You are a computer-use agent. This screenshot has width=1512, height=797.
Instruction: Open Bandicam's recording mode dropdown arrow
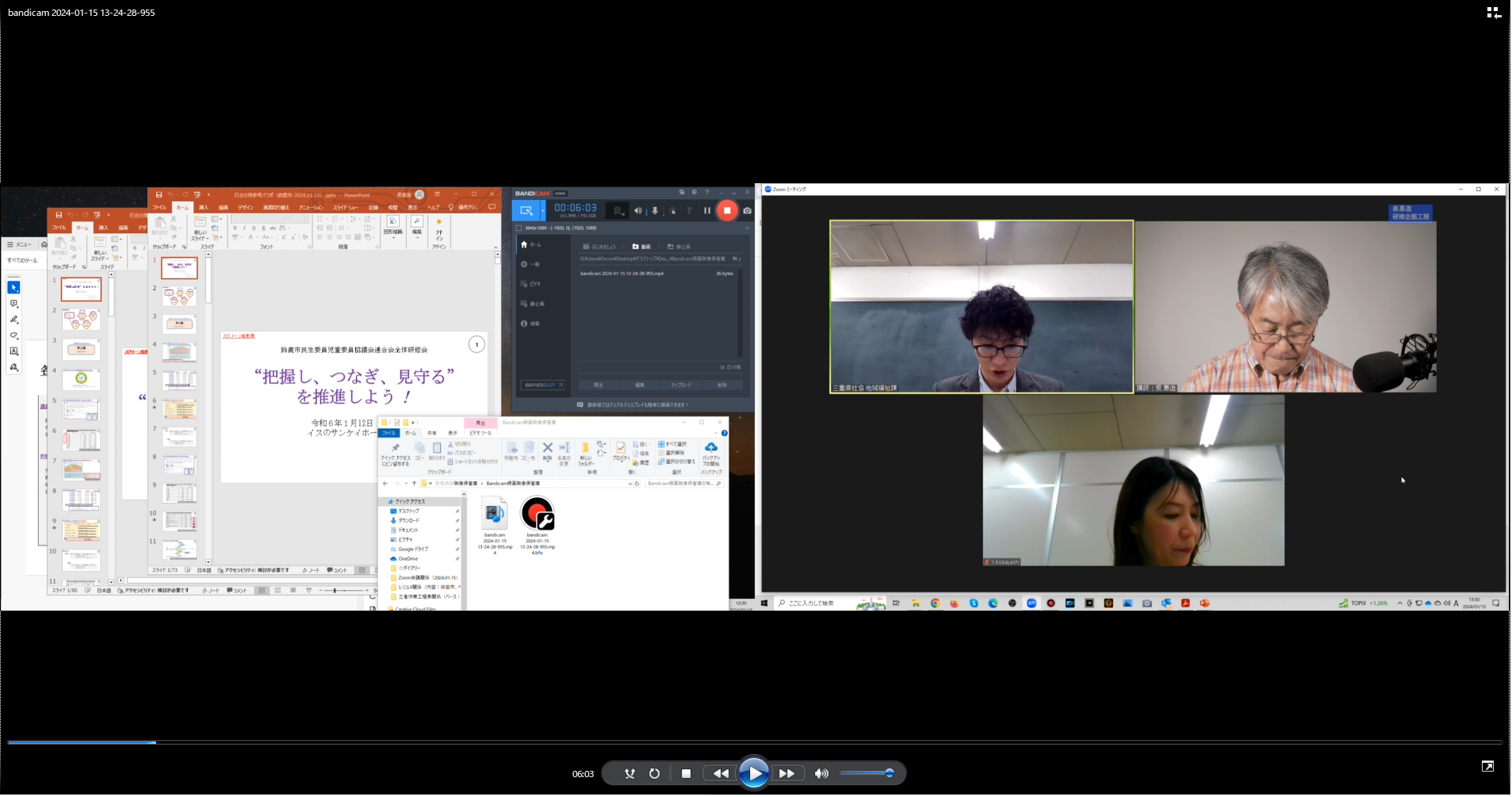point(543,211)
